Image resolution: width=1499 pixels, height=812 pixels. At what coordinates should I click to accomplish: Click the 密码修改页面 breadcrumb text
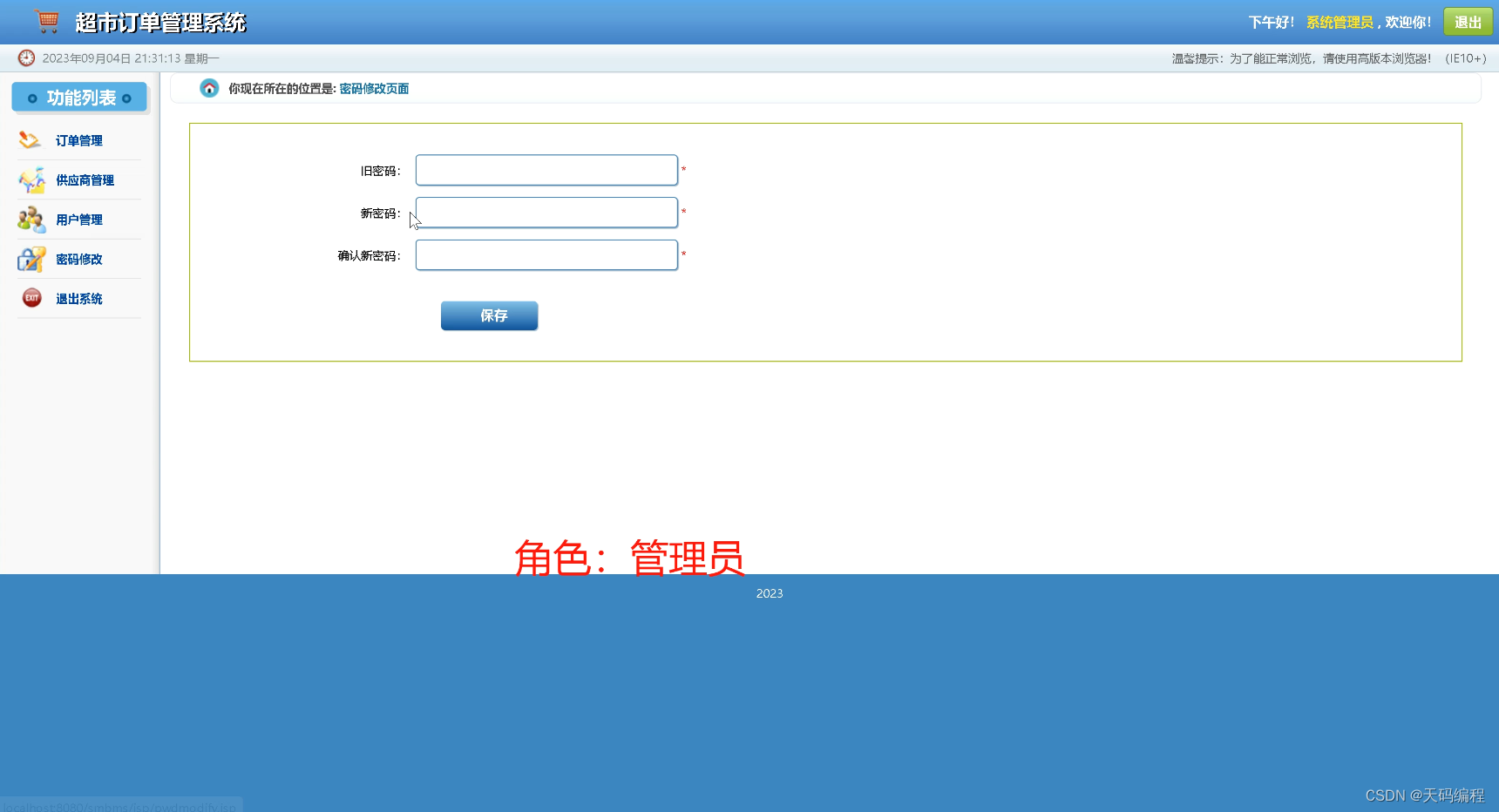tap(374, 89)
